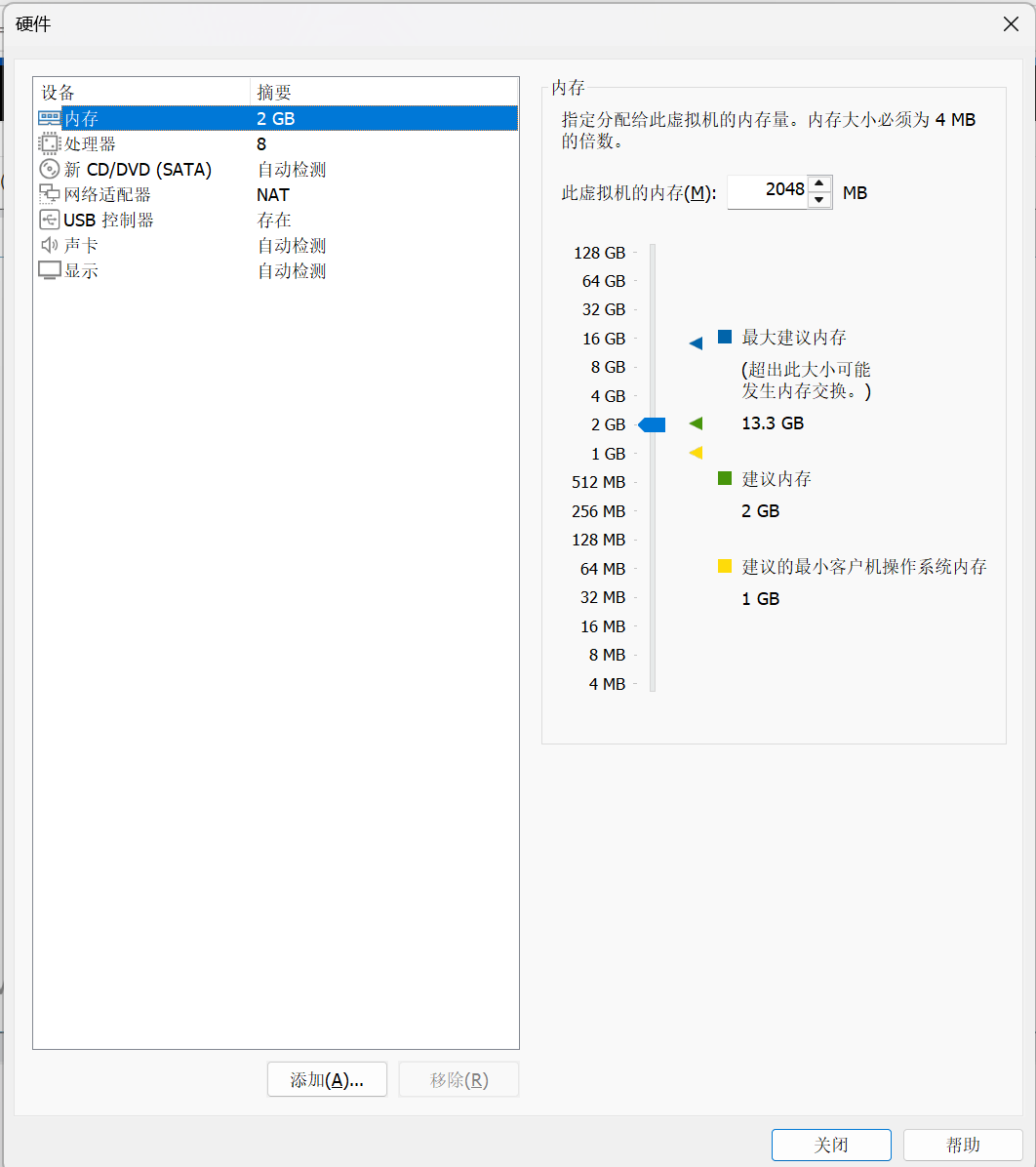The width and height of the screenshot is (1036, 1167).
Task: Click the 16 MB slider scale label
Action: point(603,626)
